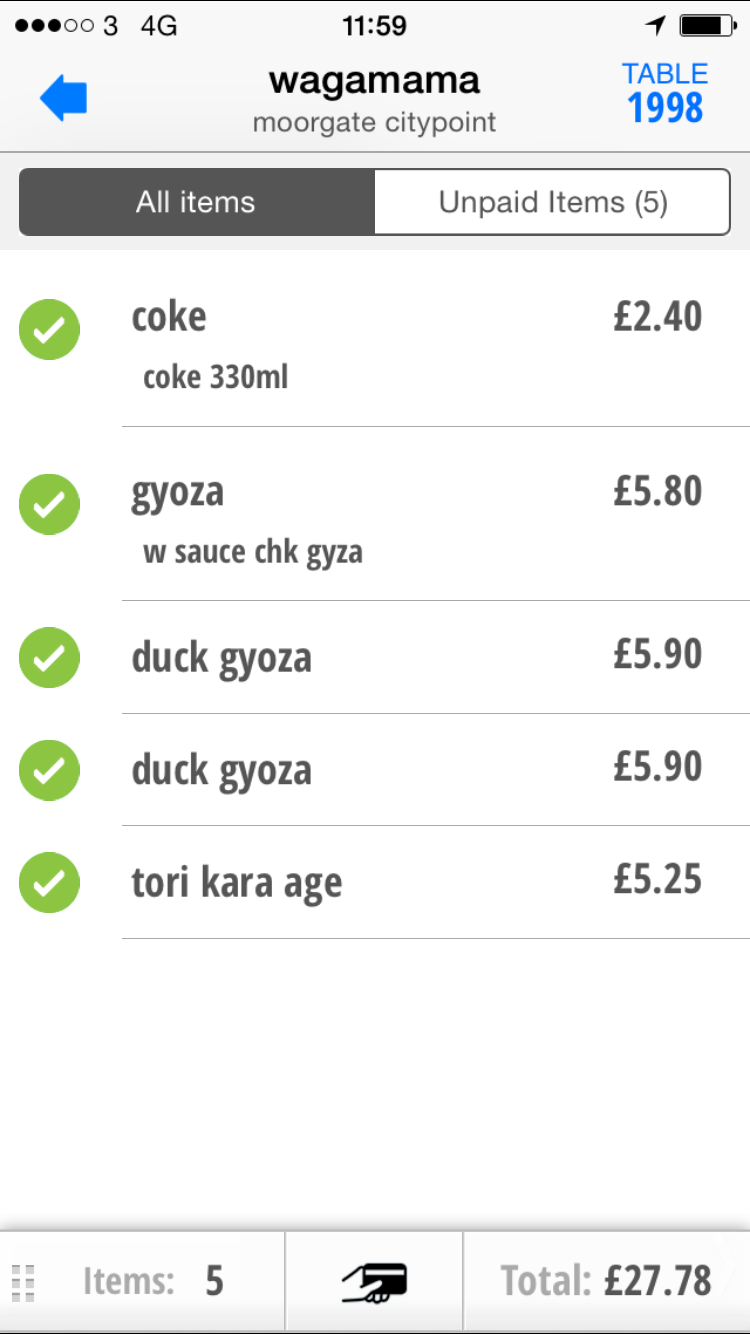Viewport: 750px width, 1334px height.
Task: Select the coke 330ml item name
Action: [215, 377]
